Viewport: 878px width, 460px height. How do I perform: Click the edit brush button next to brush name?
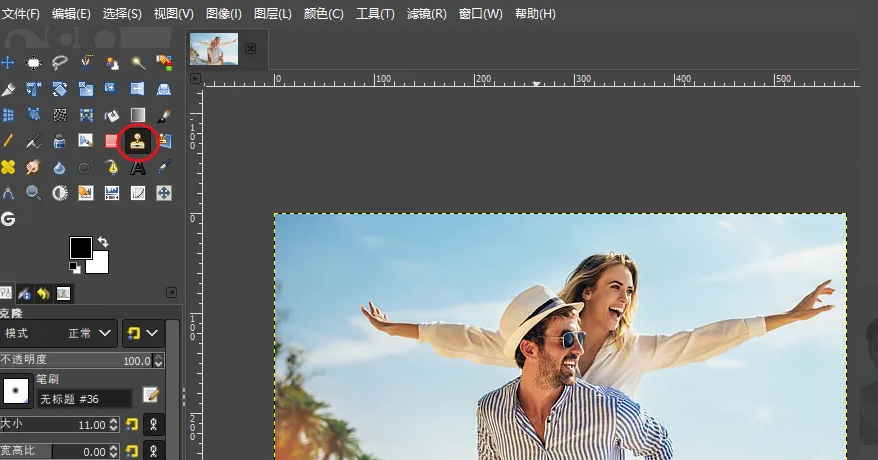(x=151, y=395)
